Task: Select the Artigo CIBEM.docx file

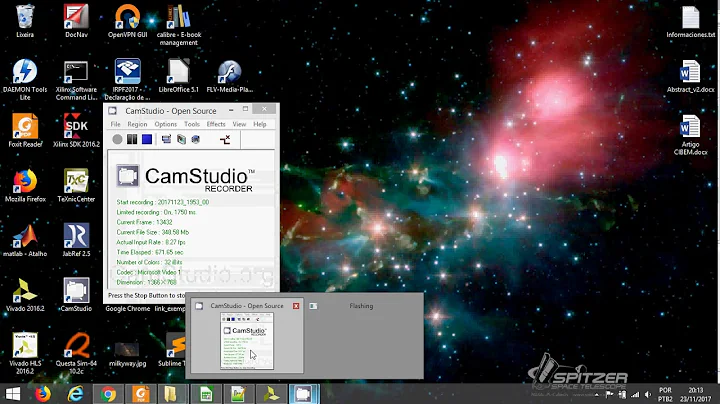Action: [x=690, y=135]
